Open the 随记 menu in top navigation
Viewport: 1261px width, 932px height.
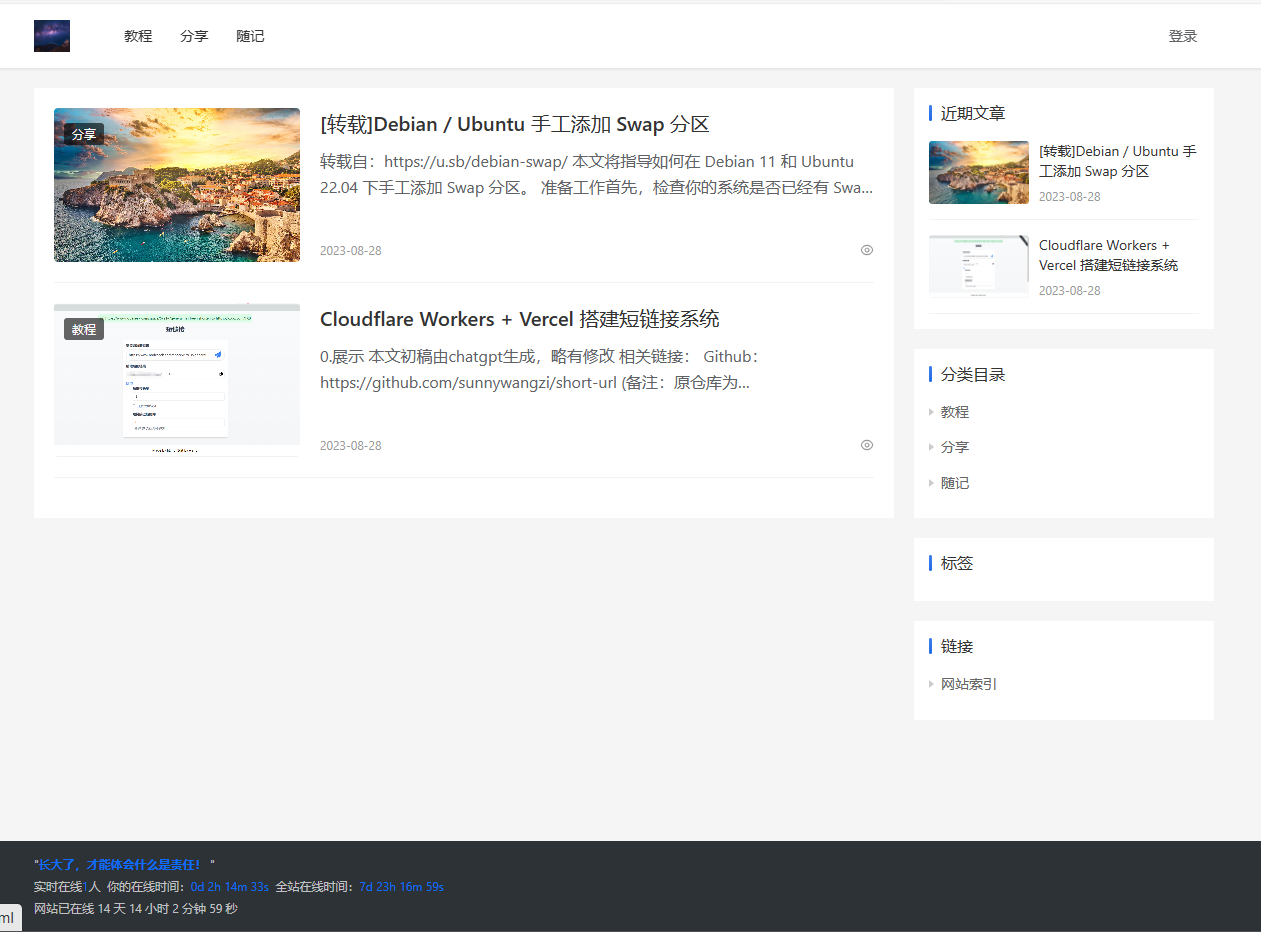(x=250, y=35)
